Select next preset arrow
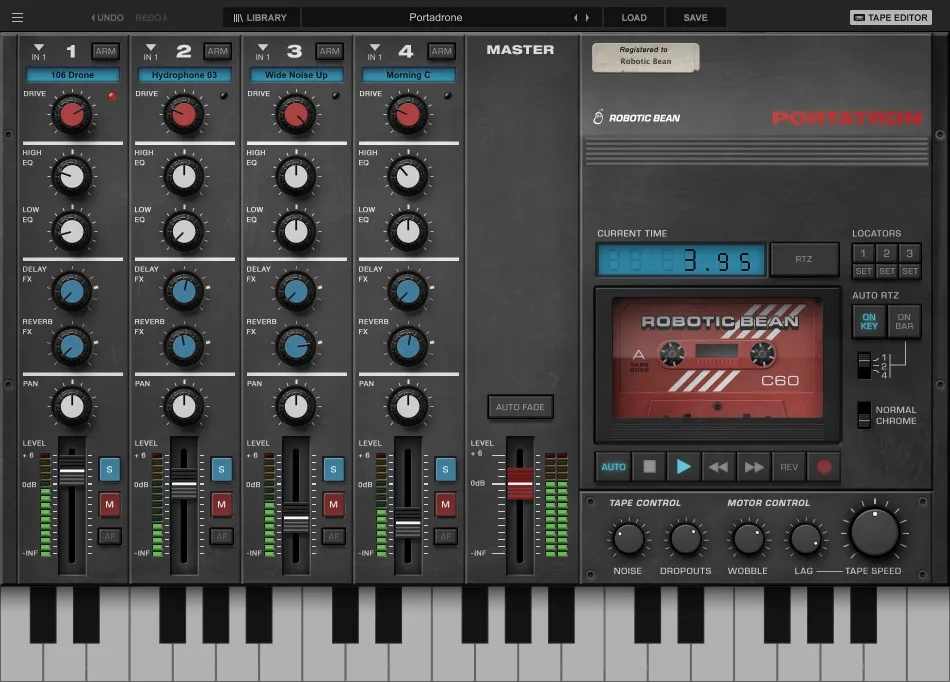 click(x=587, y=18)
